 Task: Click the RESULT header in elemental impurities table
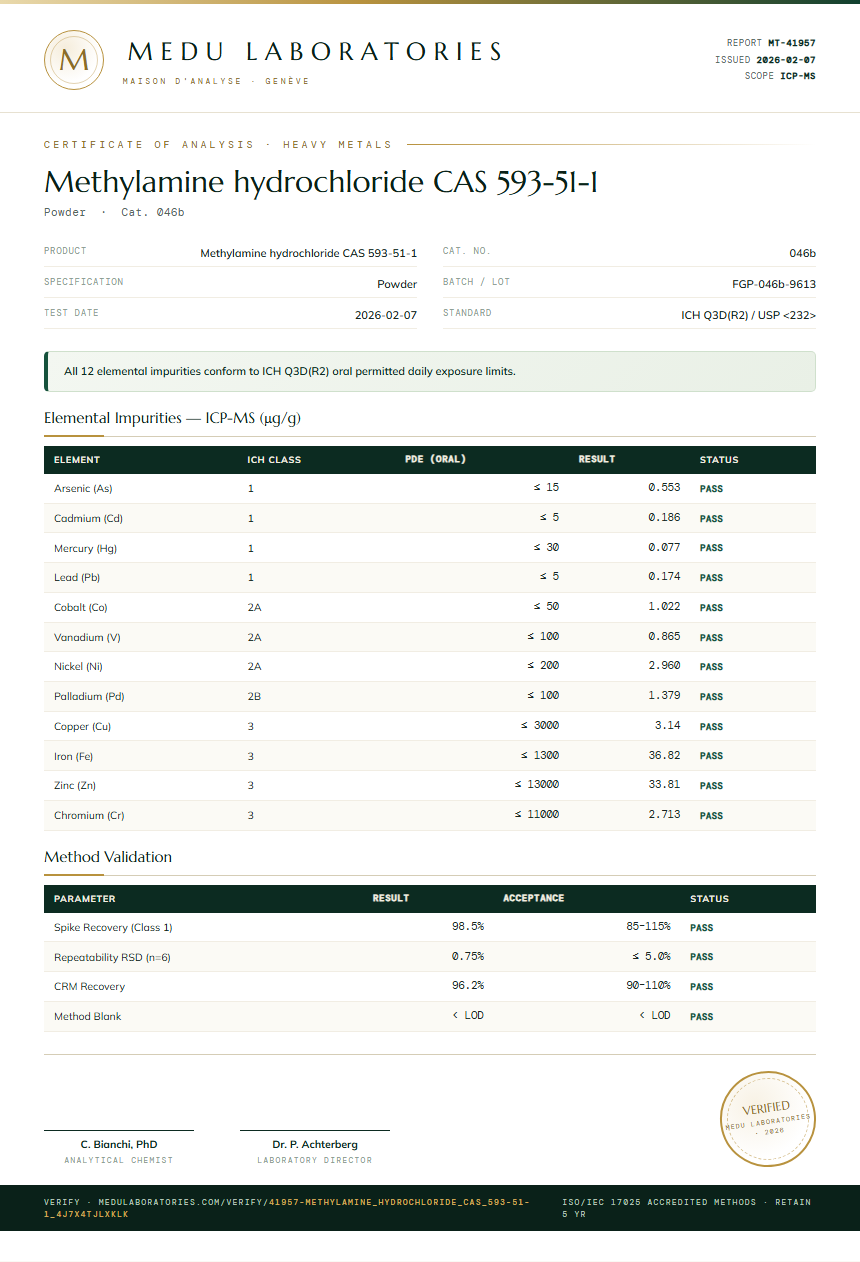click(x=597, y=460)
